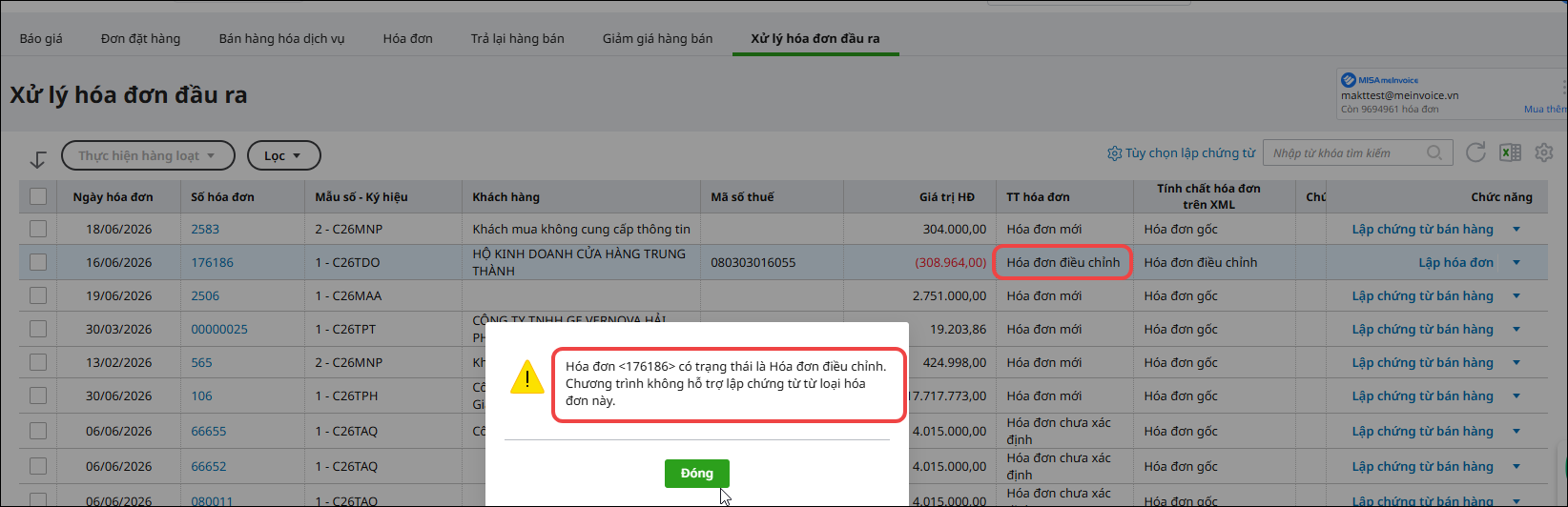
Task: Switch to the Báo giá tab
Action: pyautogui.click(x=41, y=38)
